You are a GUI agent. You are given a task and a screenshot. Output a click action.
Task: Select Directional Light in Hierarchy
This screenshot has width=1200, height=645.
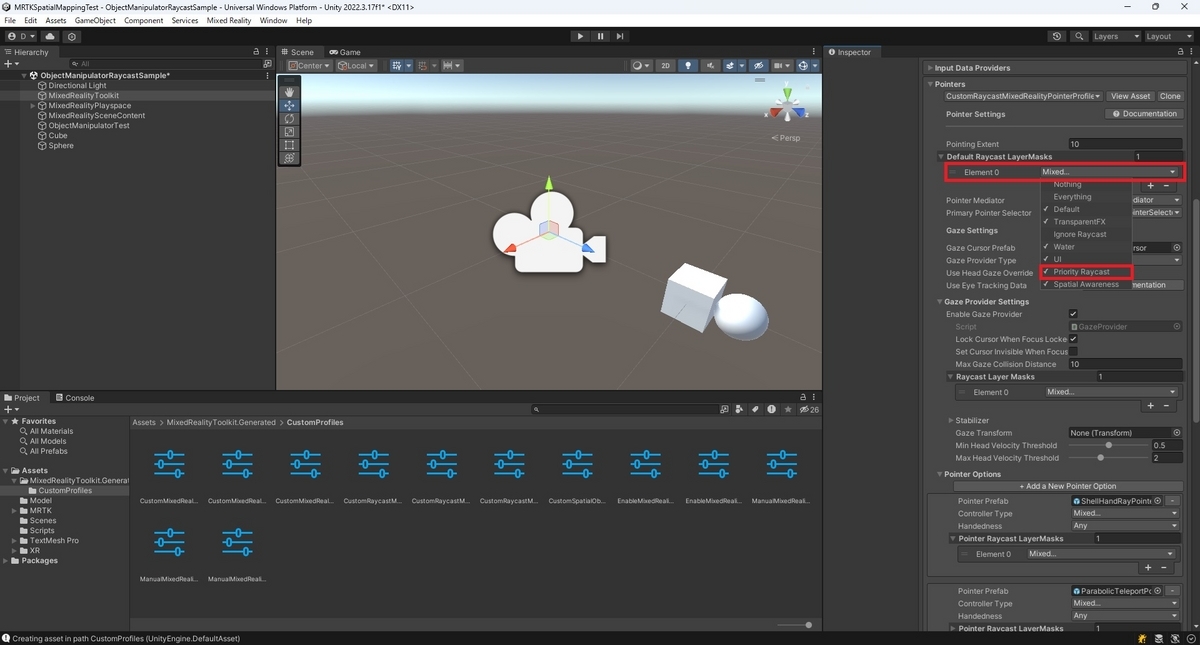(x=77, y=86)
